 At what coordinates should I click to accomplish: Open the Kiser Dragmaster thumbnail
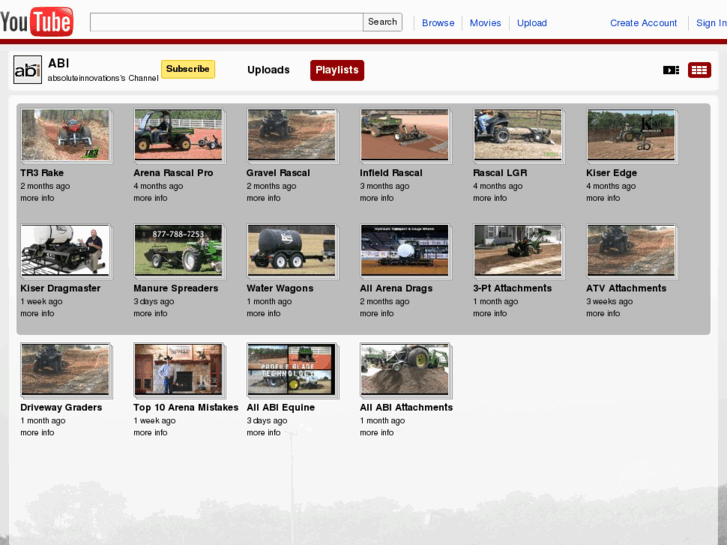65,250
